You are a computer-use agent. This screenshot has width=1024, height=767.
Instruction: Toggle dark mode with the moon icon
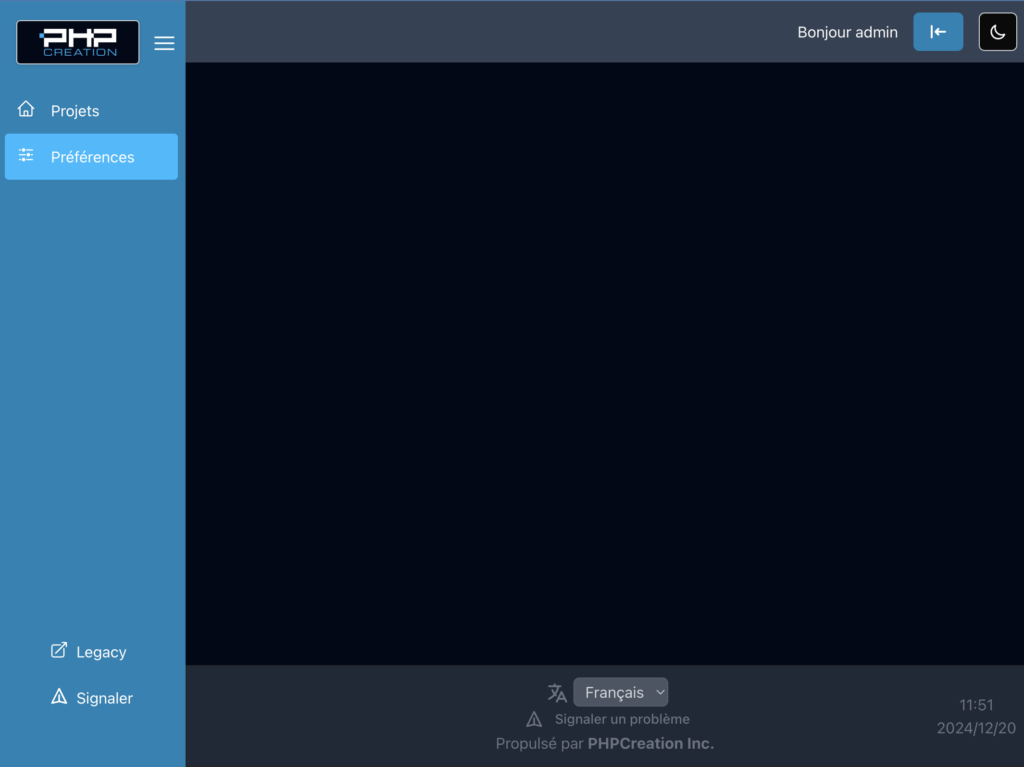pyautogui.click(x=997, y=32)
